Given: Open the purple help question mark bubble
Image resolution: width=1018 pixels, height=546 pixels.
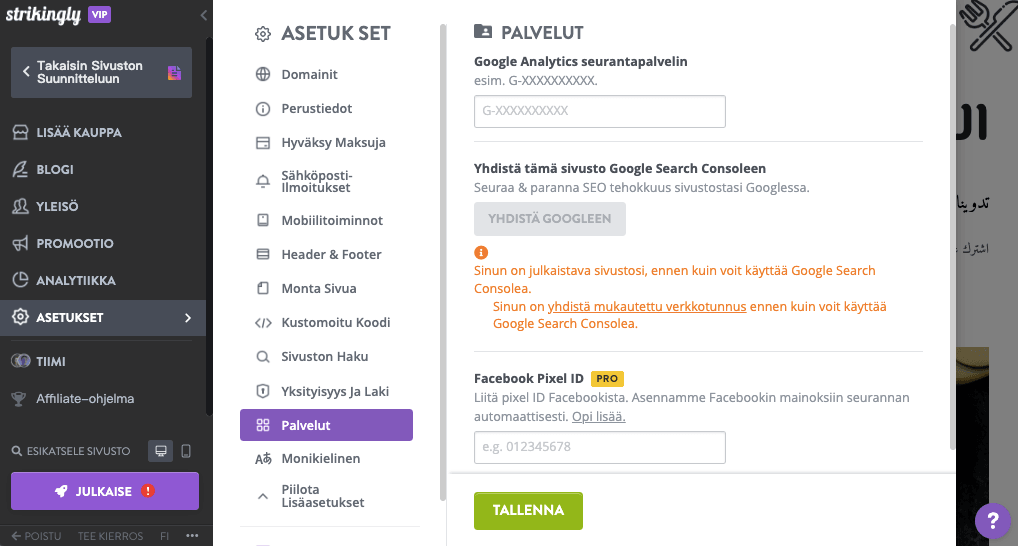Looking at the screenshot, I should point(992,520).
